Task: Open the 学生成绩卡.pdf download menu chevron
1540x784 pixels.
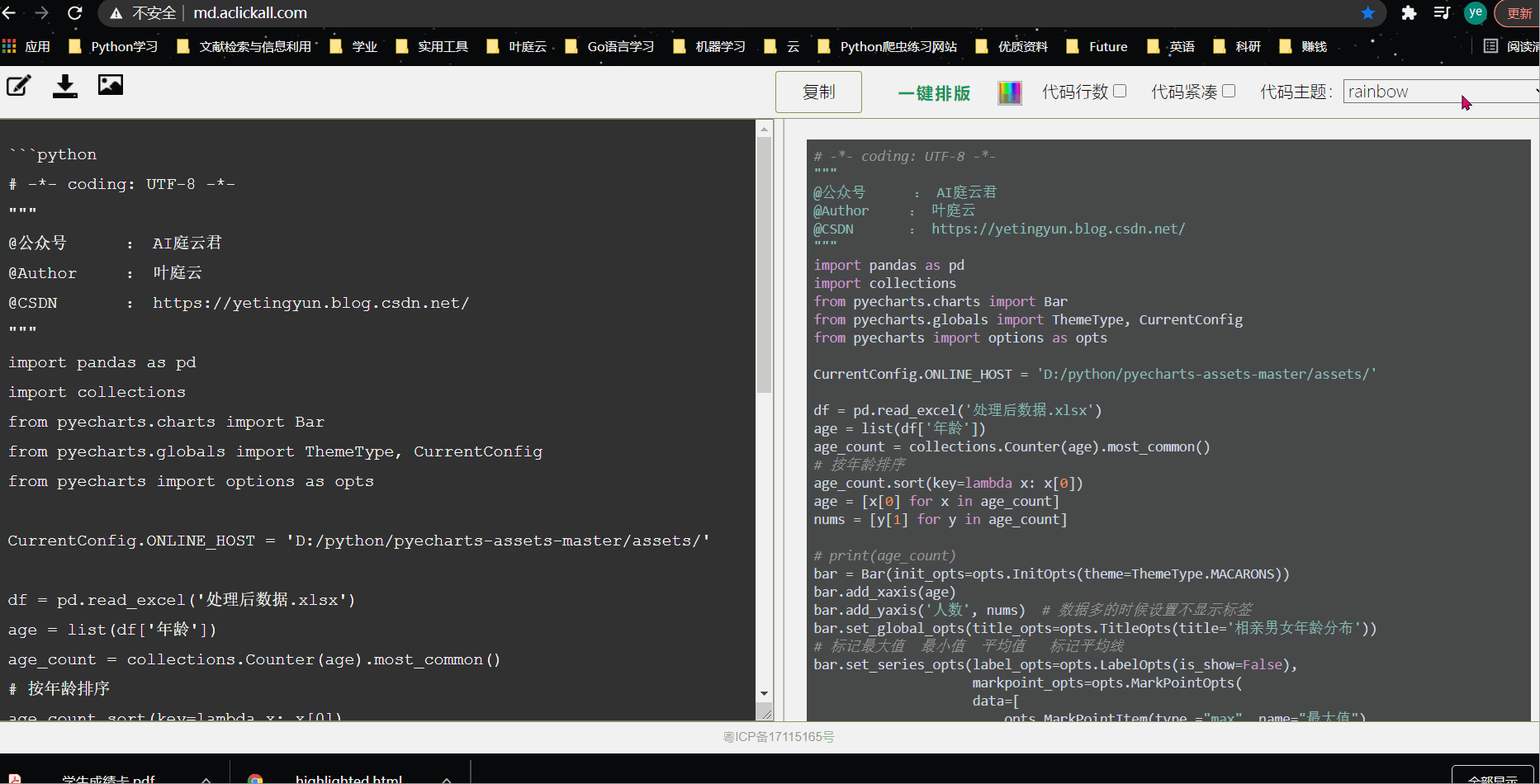Action: 206,779
